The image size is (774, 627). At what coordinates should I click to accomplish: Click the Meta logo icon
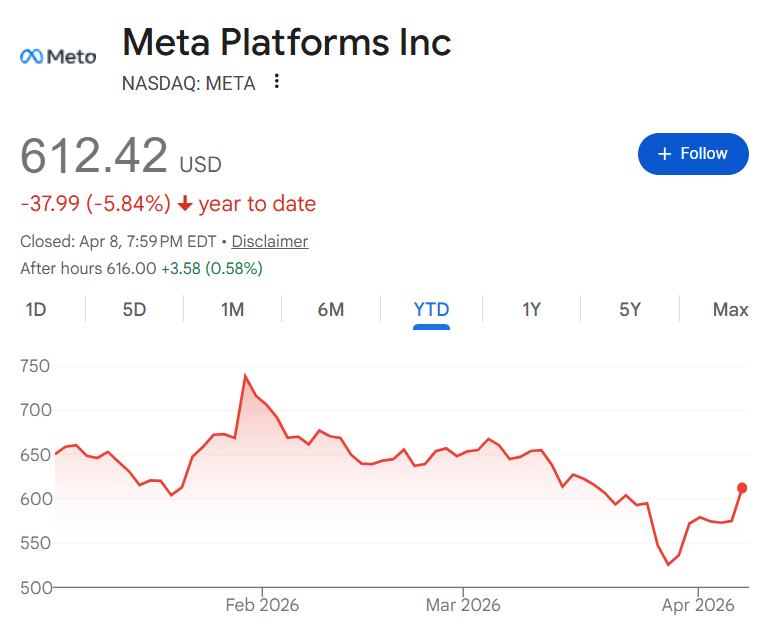(58, 57)
